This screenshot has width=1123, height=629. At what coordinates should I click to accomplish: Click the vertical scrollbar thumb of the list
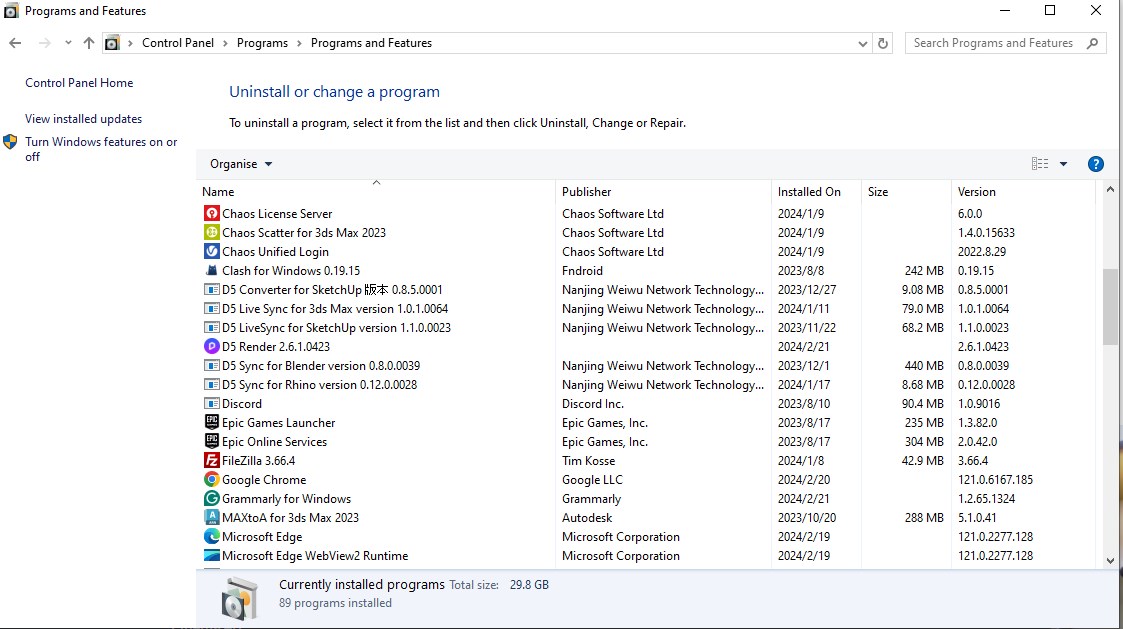point(1109,308)
